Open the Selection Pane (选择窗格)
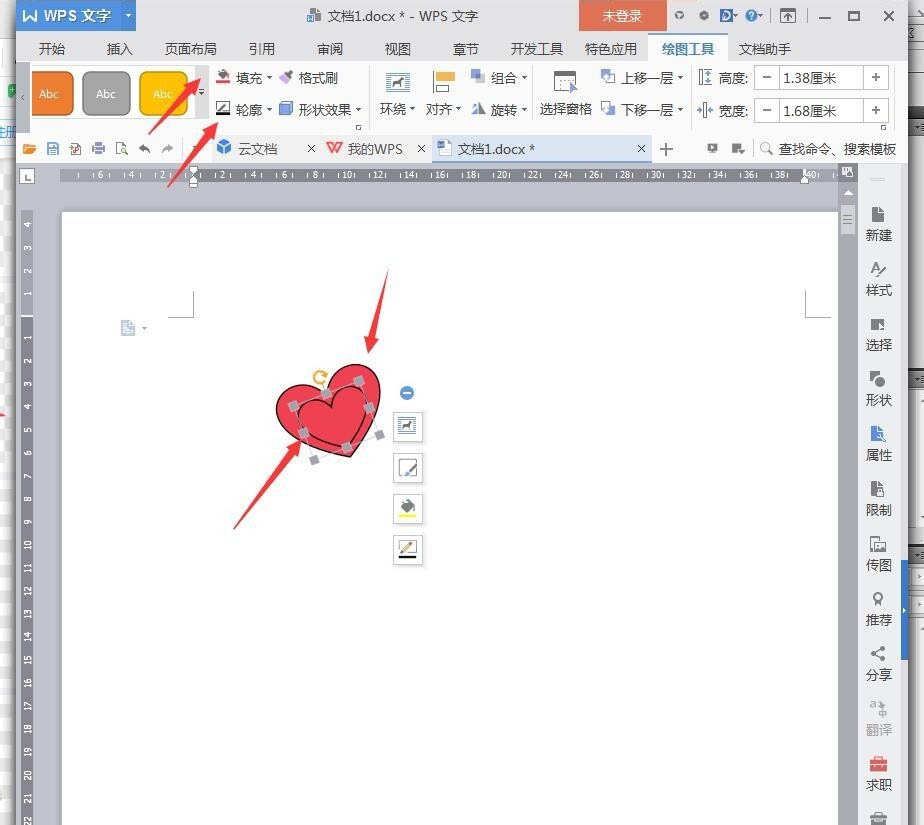The height and width of the screenshot is (825, 924). click(566, 93)
